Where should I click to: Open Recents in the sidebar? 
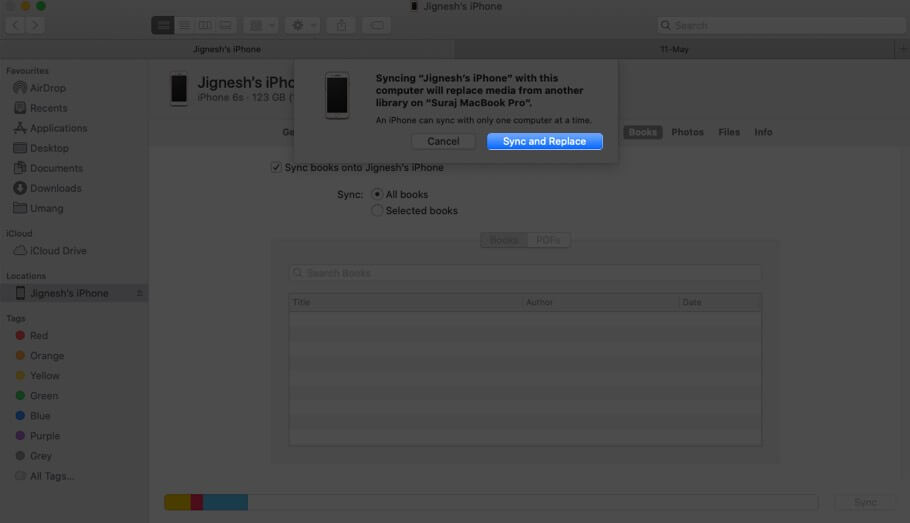[x=40, y=108]
